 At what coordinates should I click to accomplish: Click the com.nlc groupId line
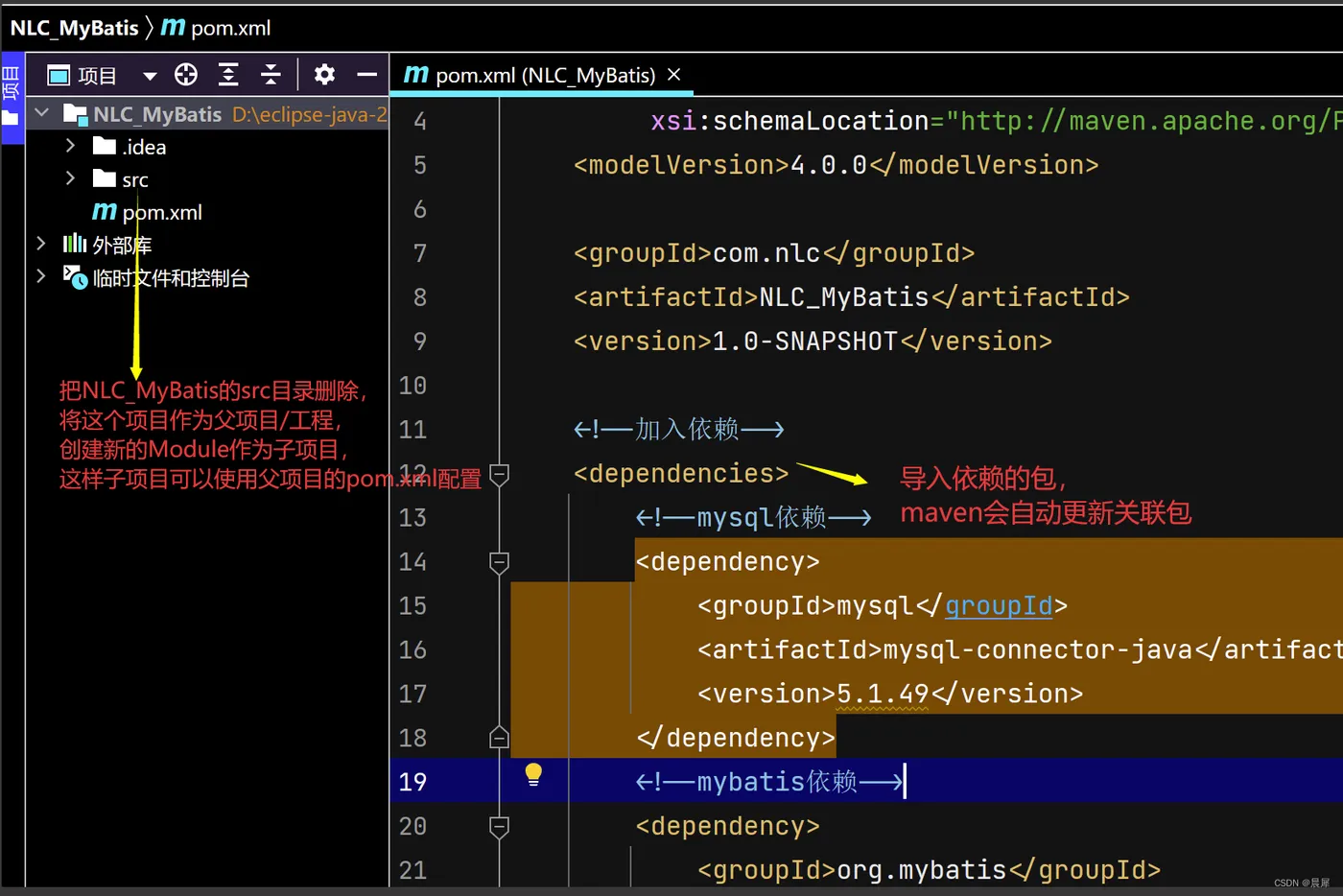[x=773, y=253]
